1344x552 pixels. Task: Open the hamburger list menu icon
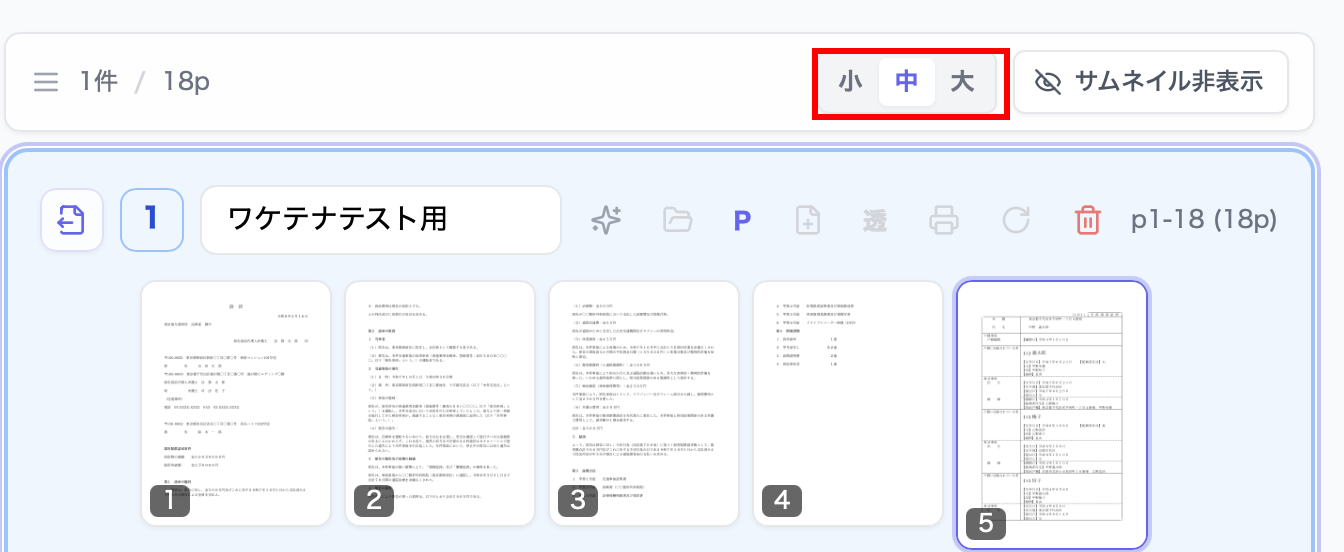[46, 82]
